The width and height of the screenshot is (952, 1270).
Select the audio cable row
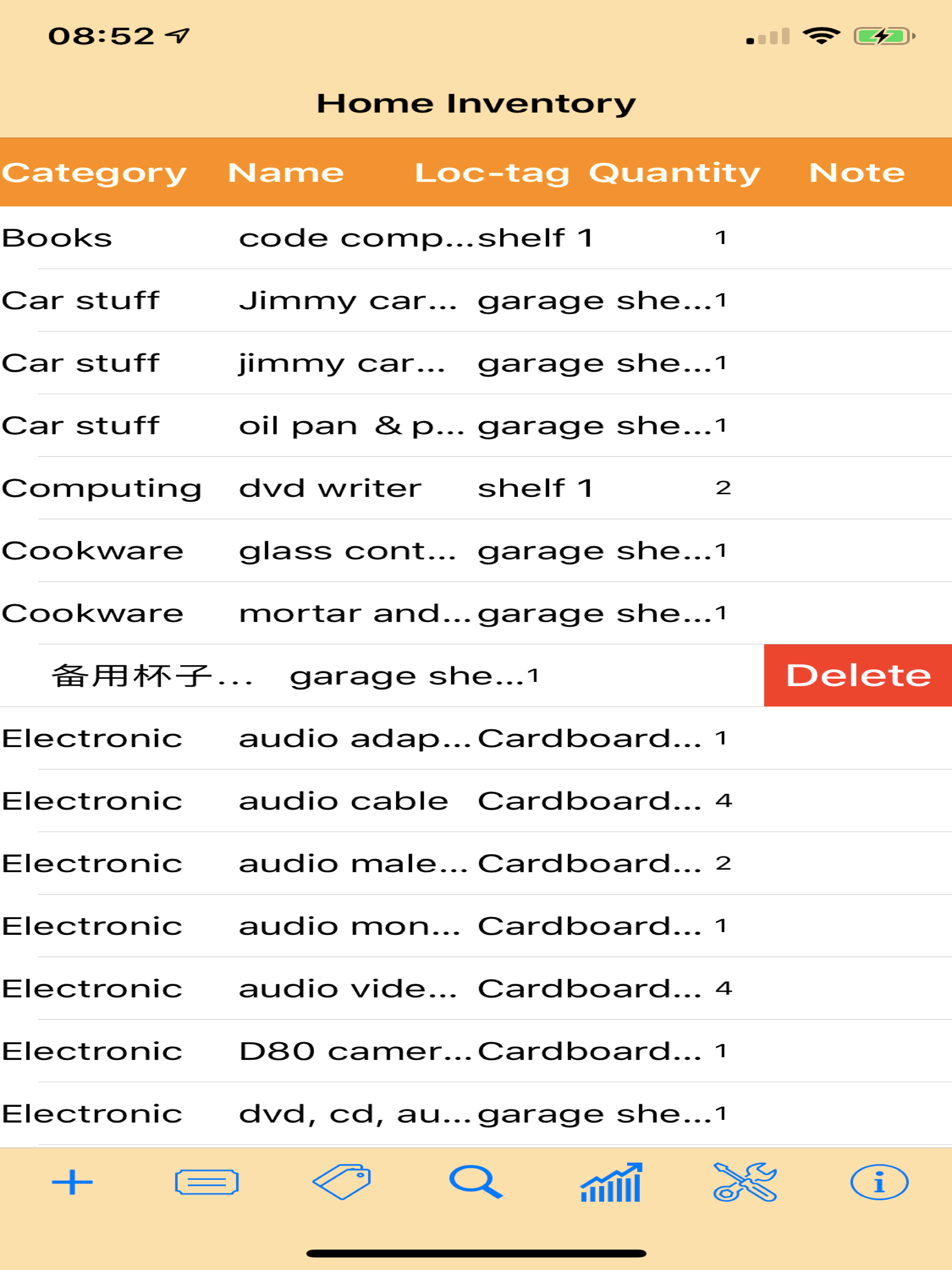click(476, 801)
